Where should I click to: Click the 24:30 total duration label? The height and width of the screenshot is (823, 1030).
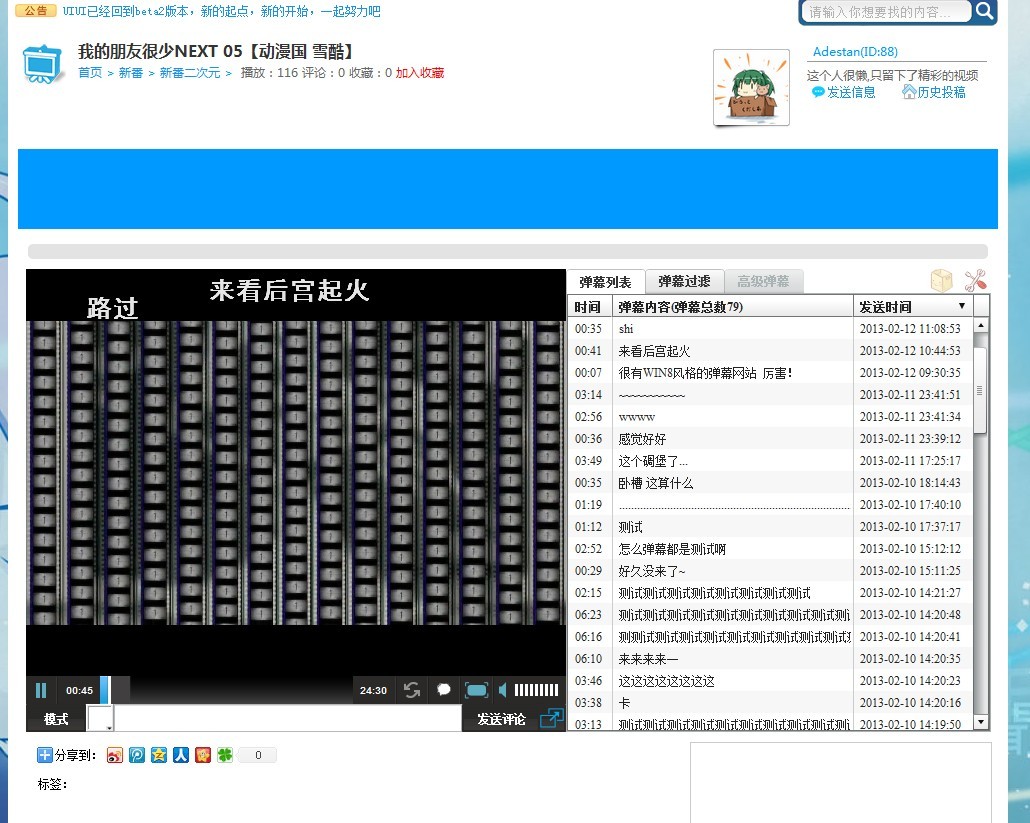(x=373, y=690)
